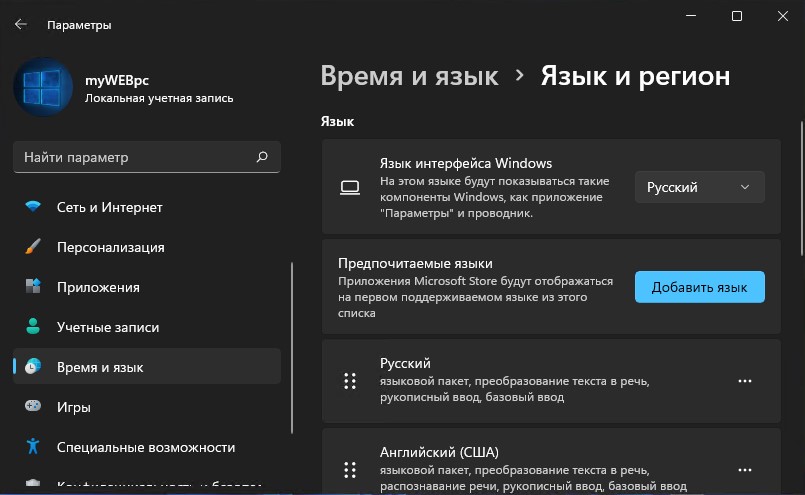Image resolution: width=805 pixels, height=495 pixels.
Task: Open "Учетные записи" section
Action: pyautogui.click(x=147, y=327)
